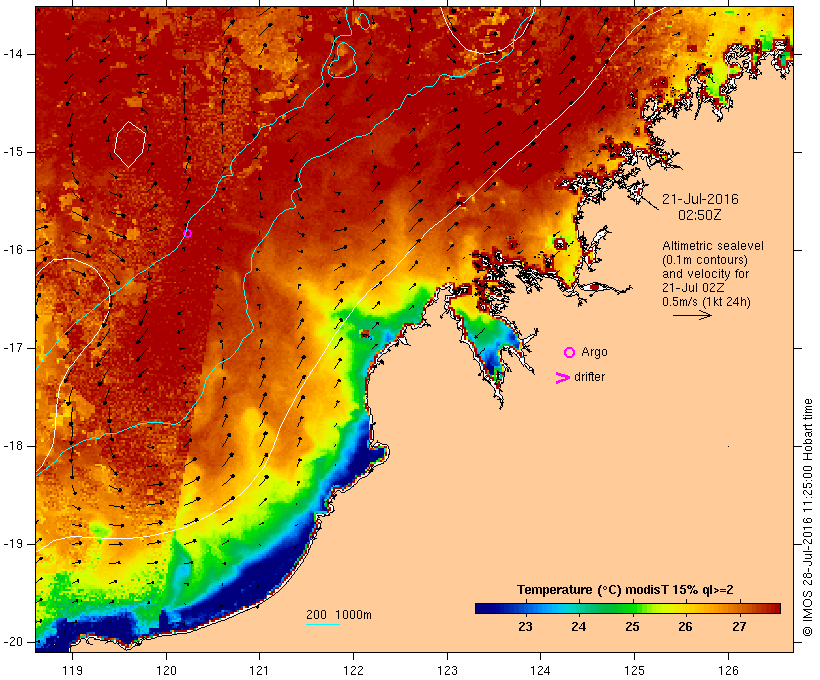Click the longitude axis label '121'

tap(259, 671)
